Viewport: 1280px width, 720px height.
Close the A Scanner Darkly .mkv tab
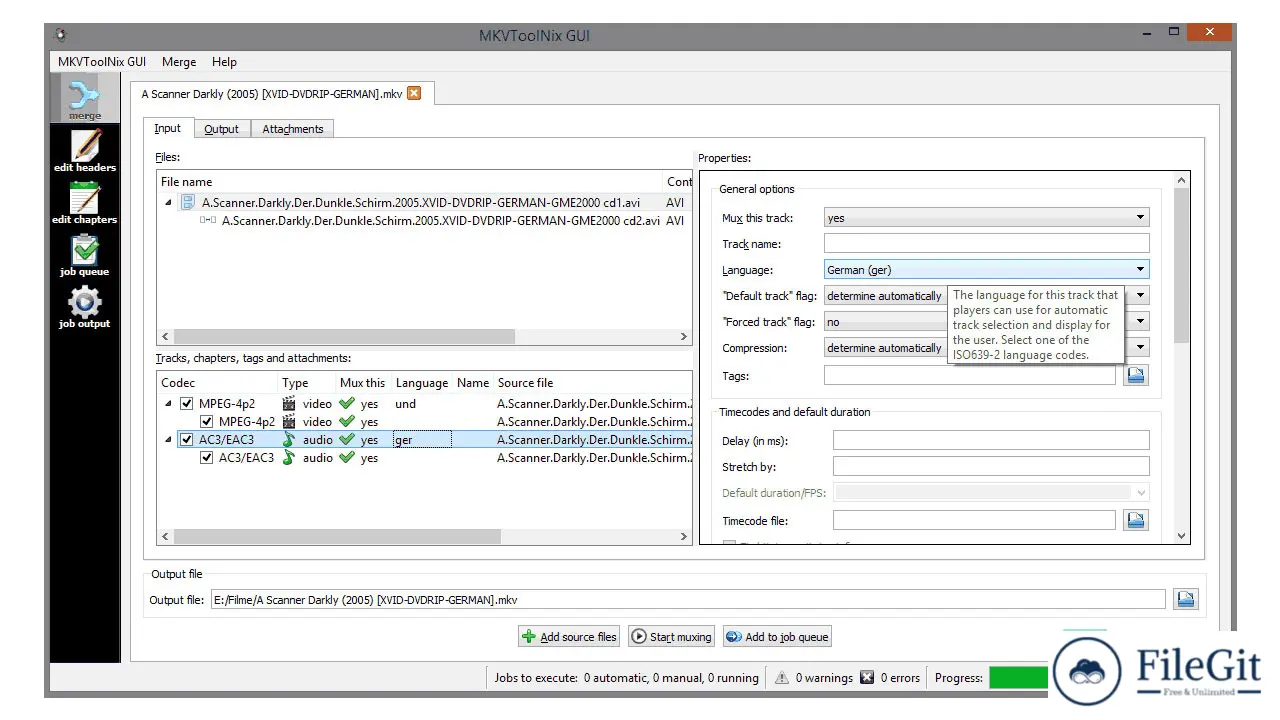[413, 93]
